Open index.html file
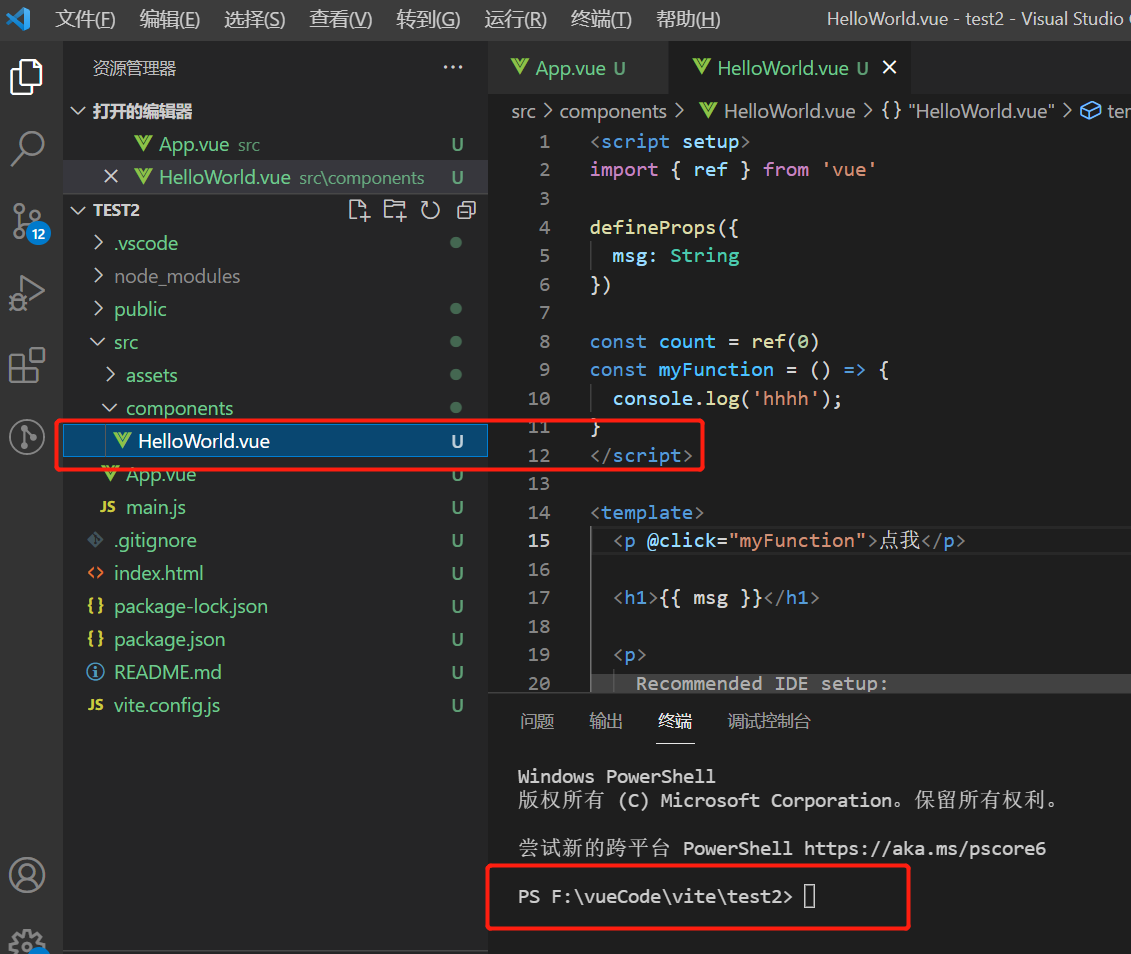The image size is (1131, 954). [276, 573]
